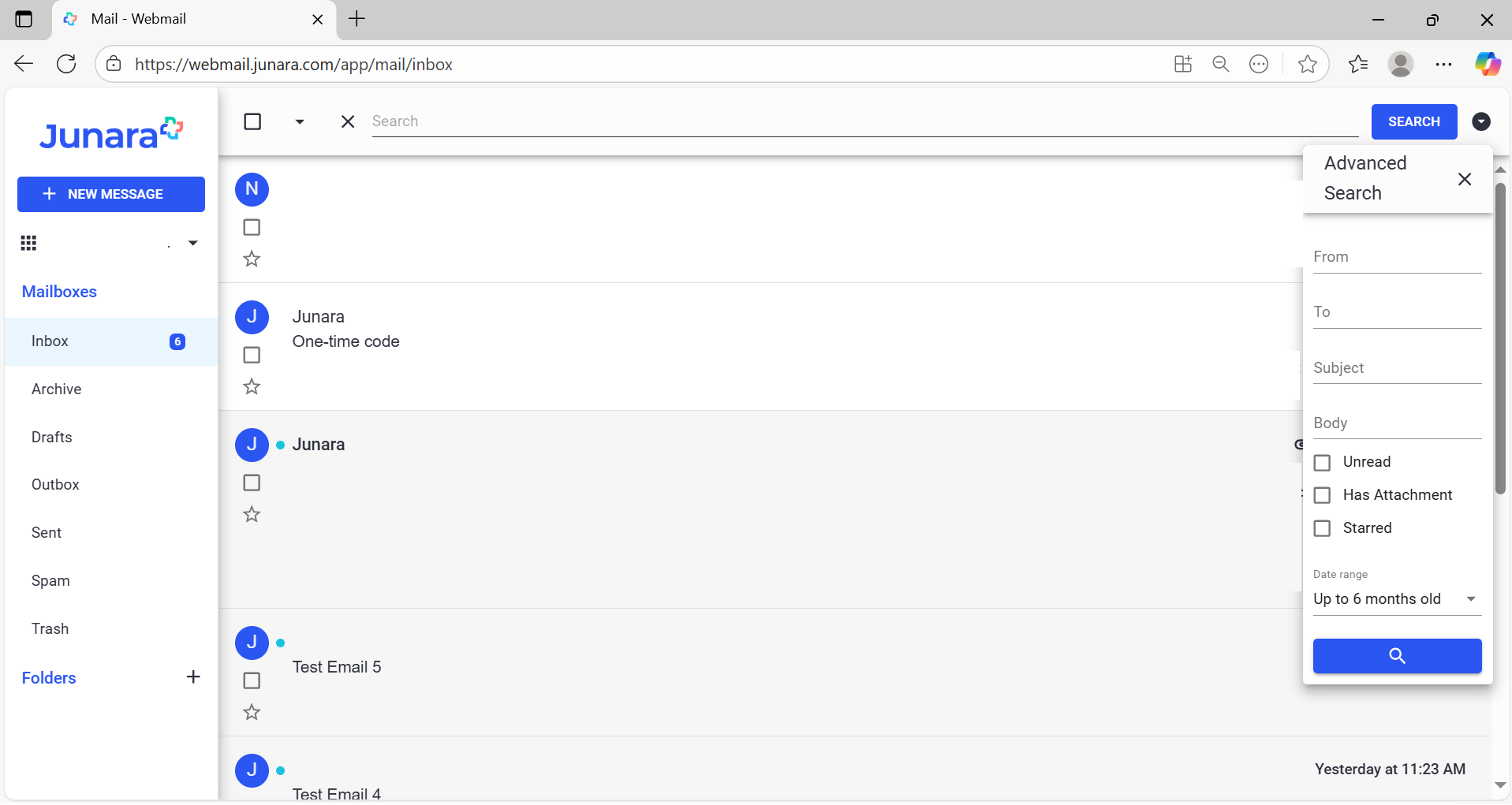Toggle the select all messages checkbox
The image size is (1512, 805).
click(x=252, y=121)
